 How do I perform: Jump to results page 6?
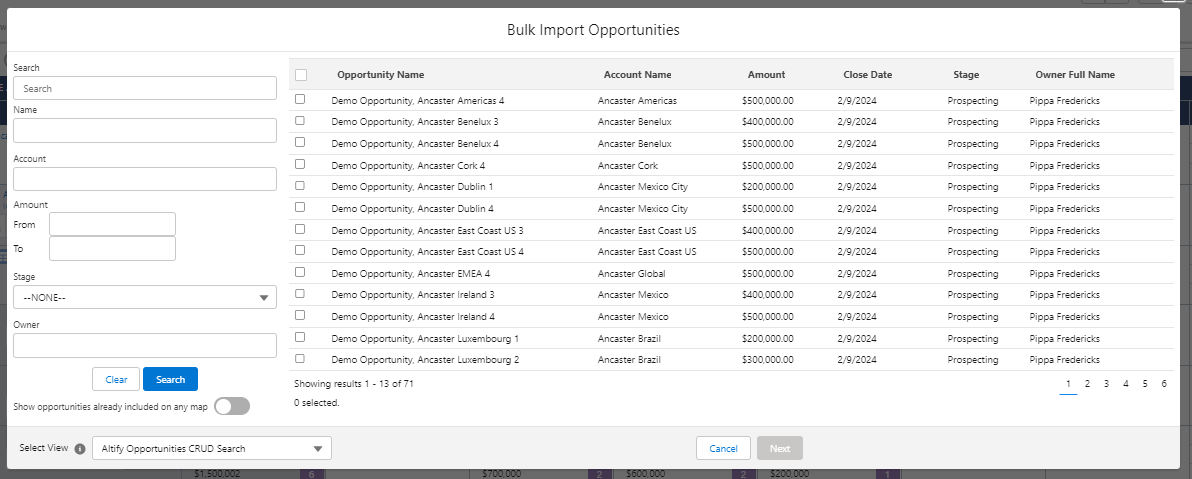tap(1164, 384)
